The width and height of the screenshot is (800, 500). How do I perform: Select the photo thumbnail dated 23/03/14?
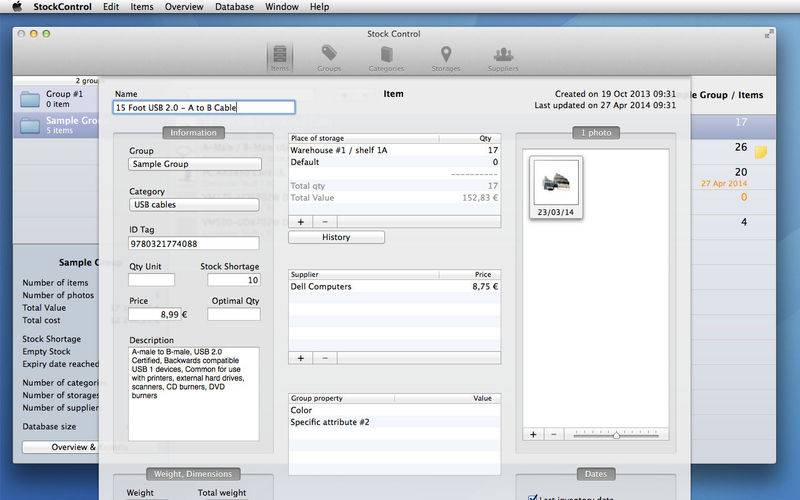pyautogui.click(x=556, y=187)
